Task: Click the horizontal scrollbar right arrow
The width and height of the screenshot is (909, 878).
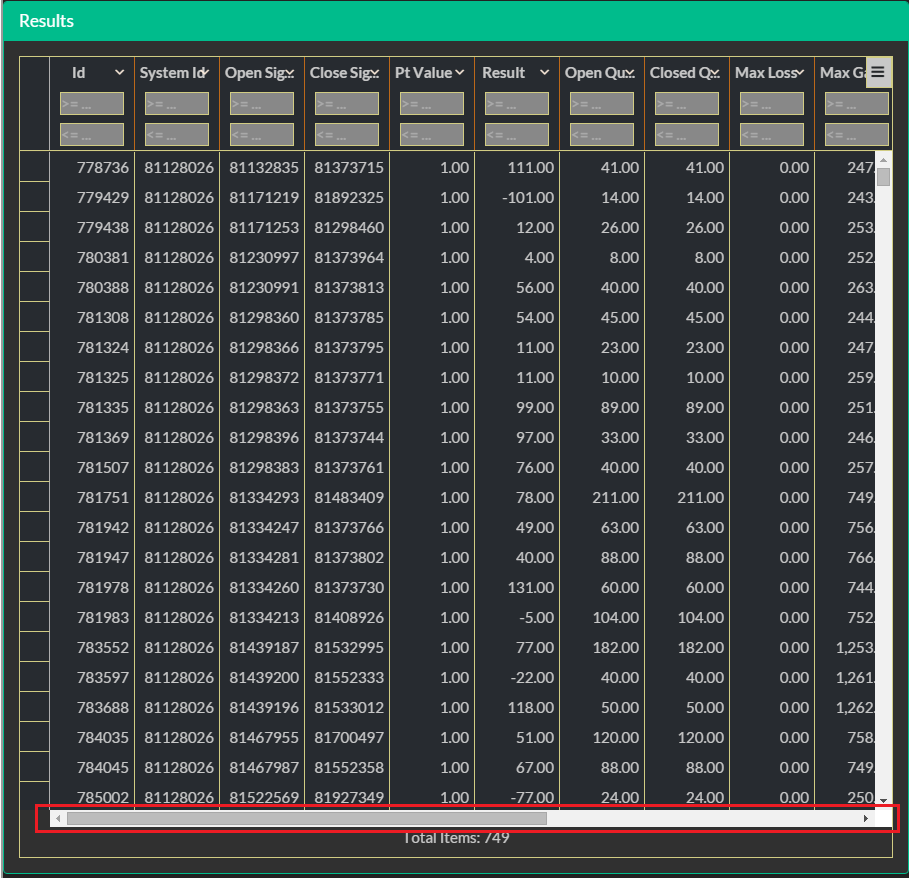Action: pyautogui.click(x=866, y=818)
